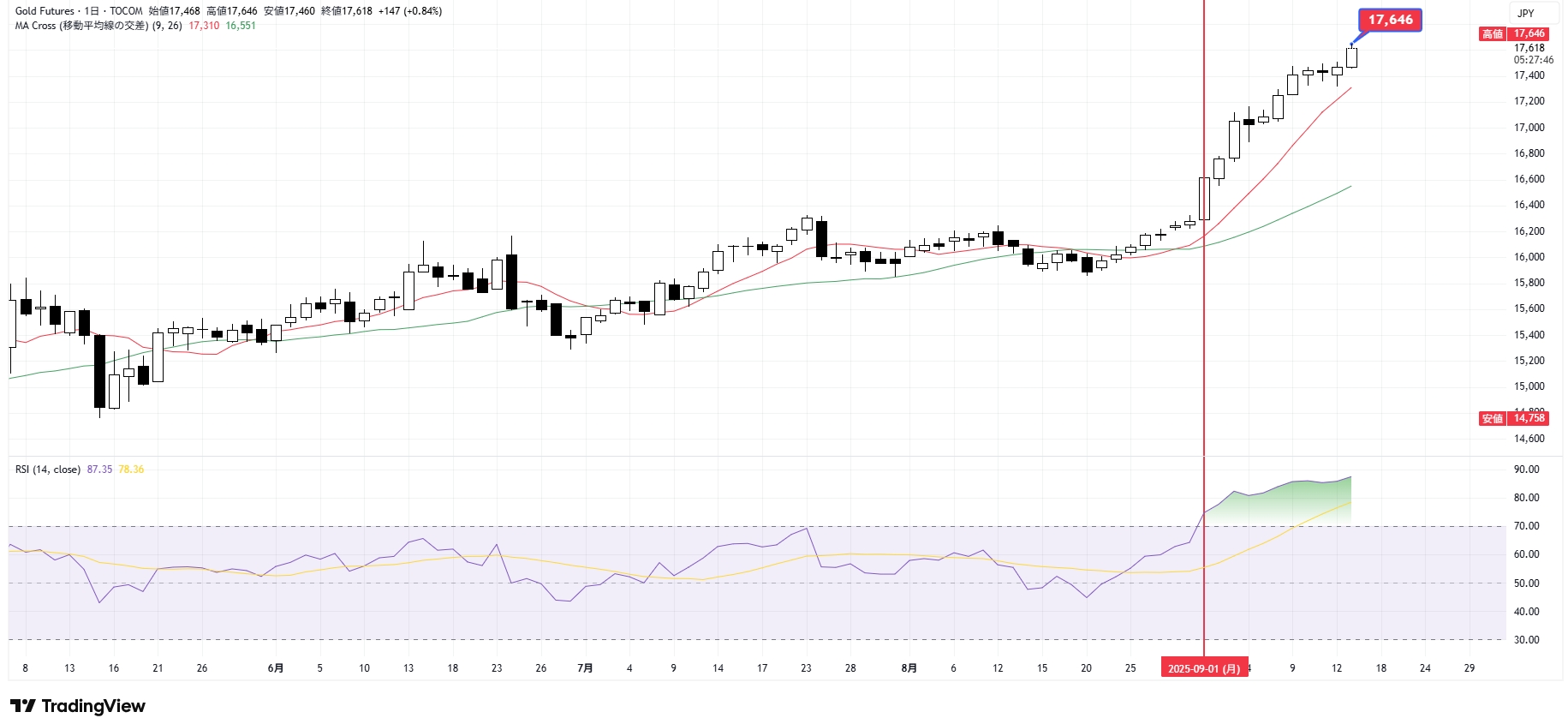Viewport: 1568px width, 724px height.
Task: Open the 1日 interval in chart title
Action: click(92, 11)
